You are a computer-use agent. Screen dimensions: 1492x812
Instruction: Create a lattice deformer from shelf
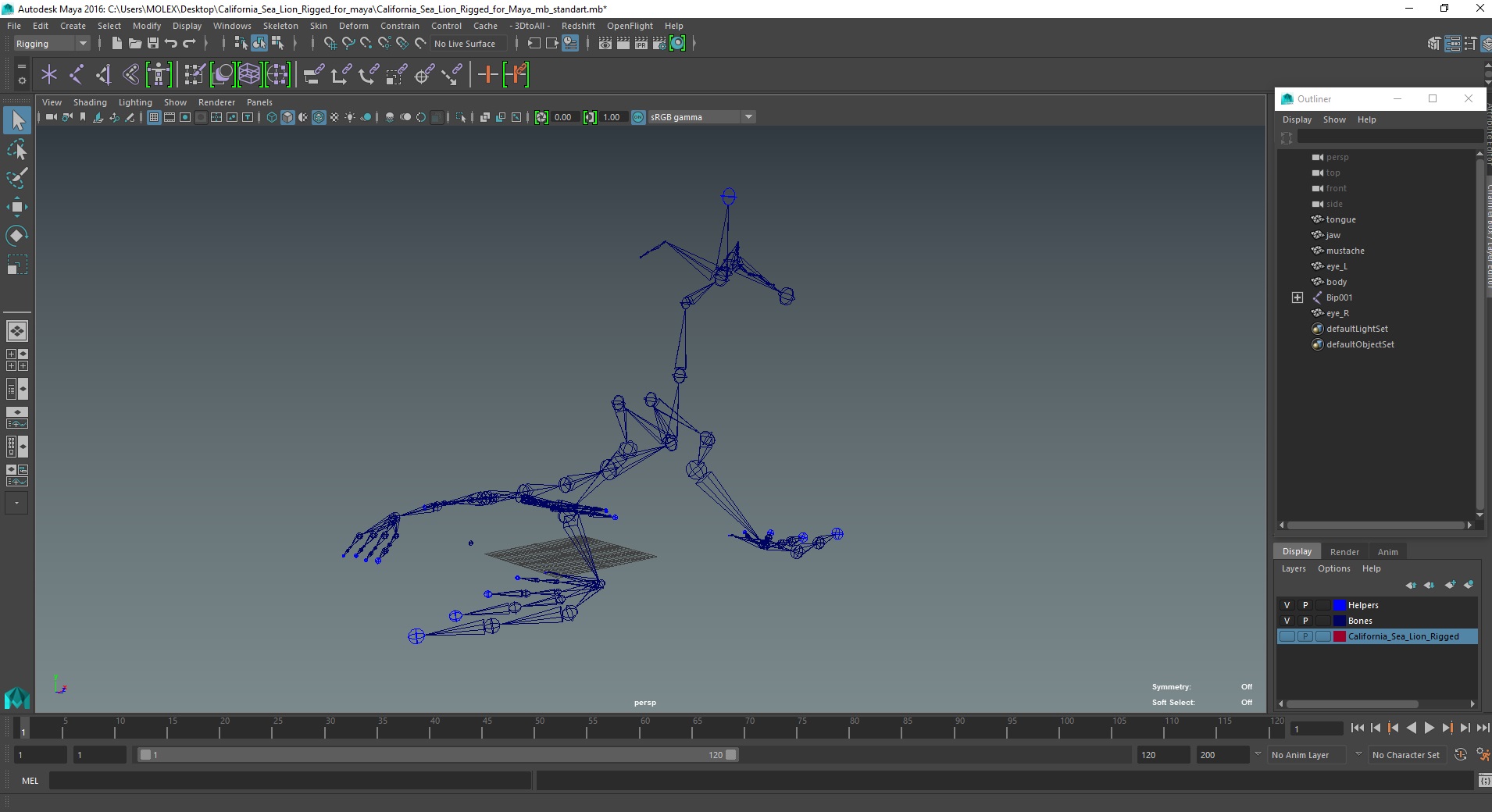click(x=250, y=75)
